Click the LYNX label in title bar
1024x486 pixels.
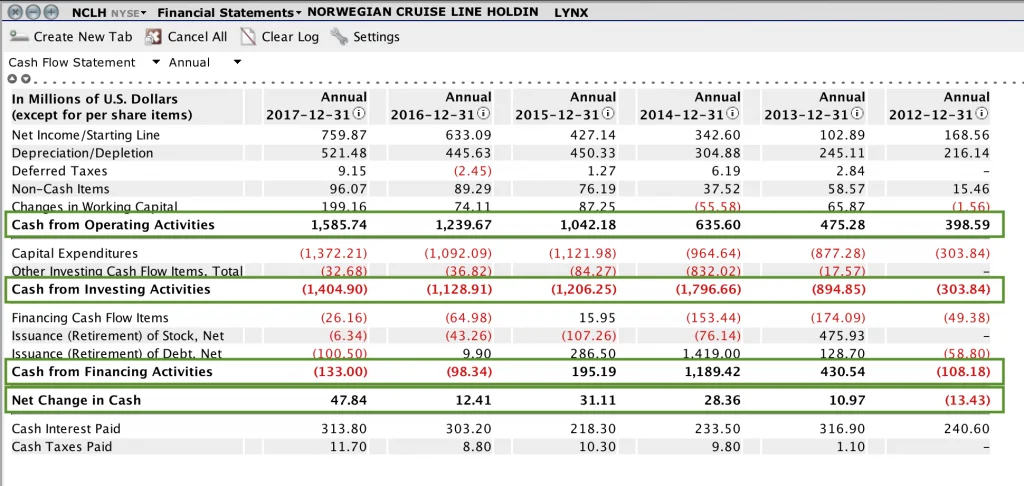tap(571, 12)
